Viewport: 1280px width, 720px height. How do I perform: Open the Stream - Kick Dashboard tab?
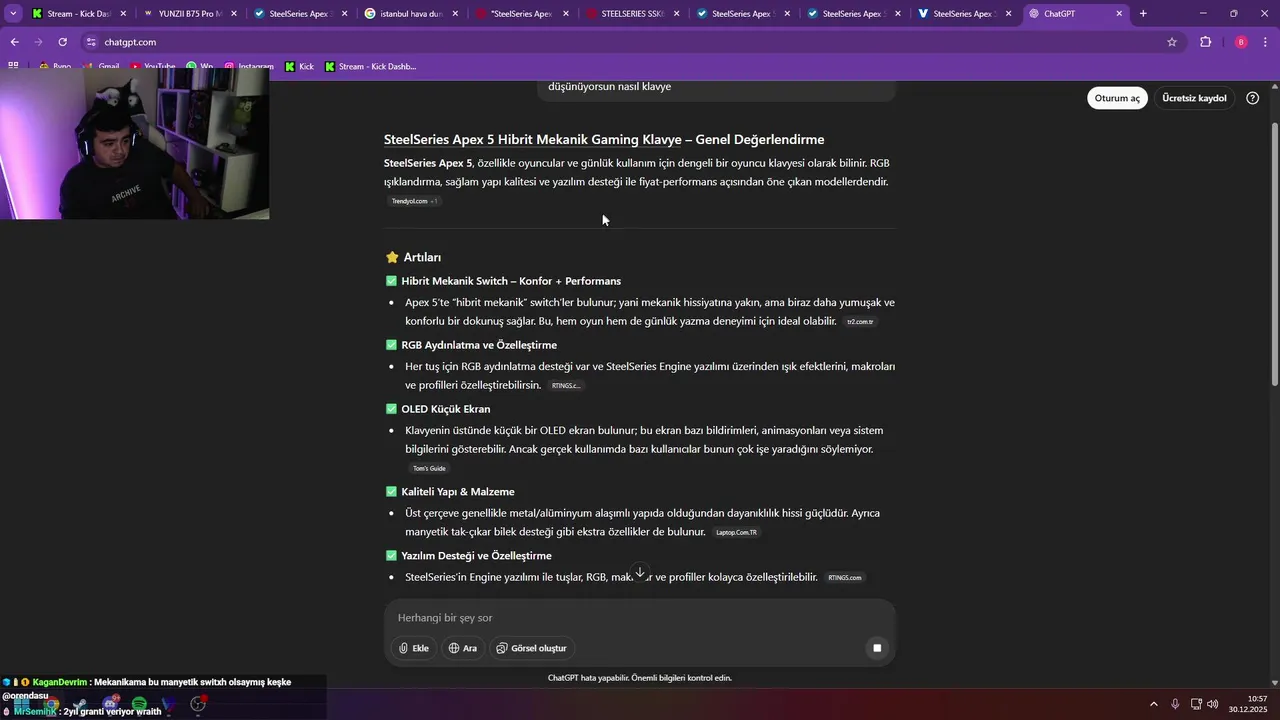click(78, 14)
